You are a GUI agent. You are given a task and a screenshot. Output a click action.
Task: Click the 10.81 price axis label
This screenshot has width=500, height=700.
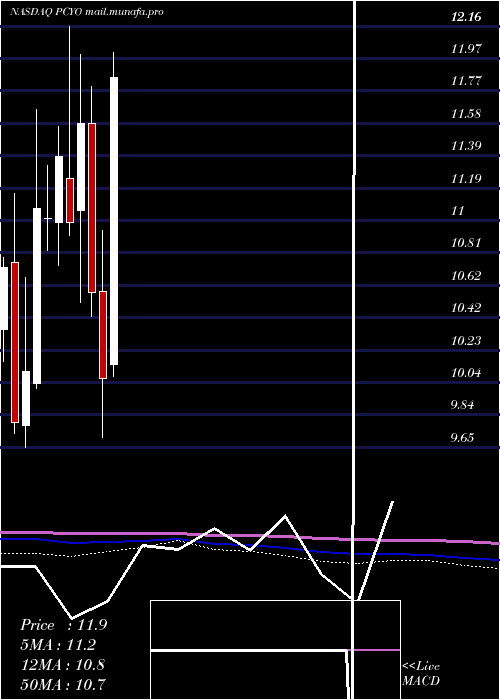point(466,243)
